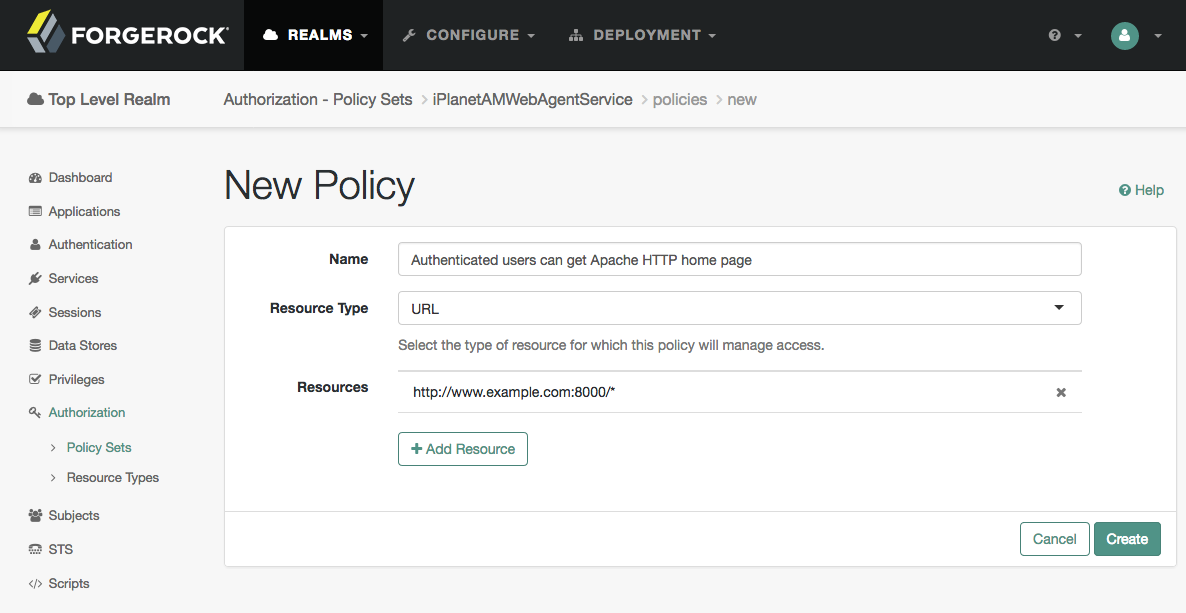Click the Top Level Realm cloud icon
The image size is (1186, 613).
(x=35, y=99)
